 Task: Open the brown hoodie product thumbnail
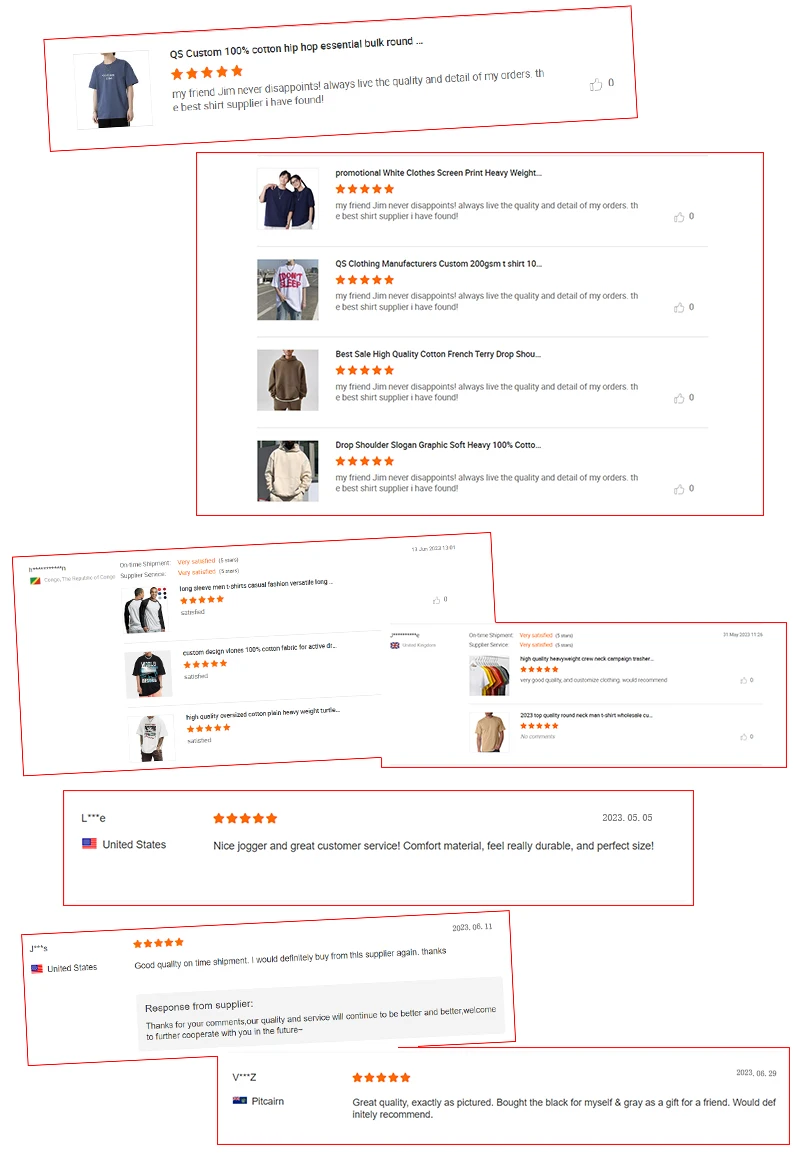(287, 380)
